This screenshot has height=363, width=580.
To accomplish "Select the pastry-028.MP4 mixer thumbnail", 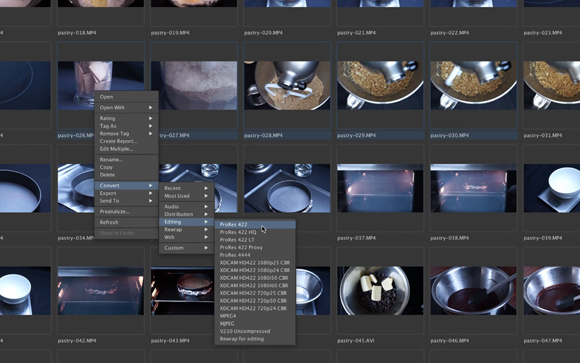I will (x=287, y=85).
